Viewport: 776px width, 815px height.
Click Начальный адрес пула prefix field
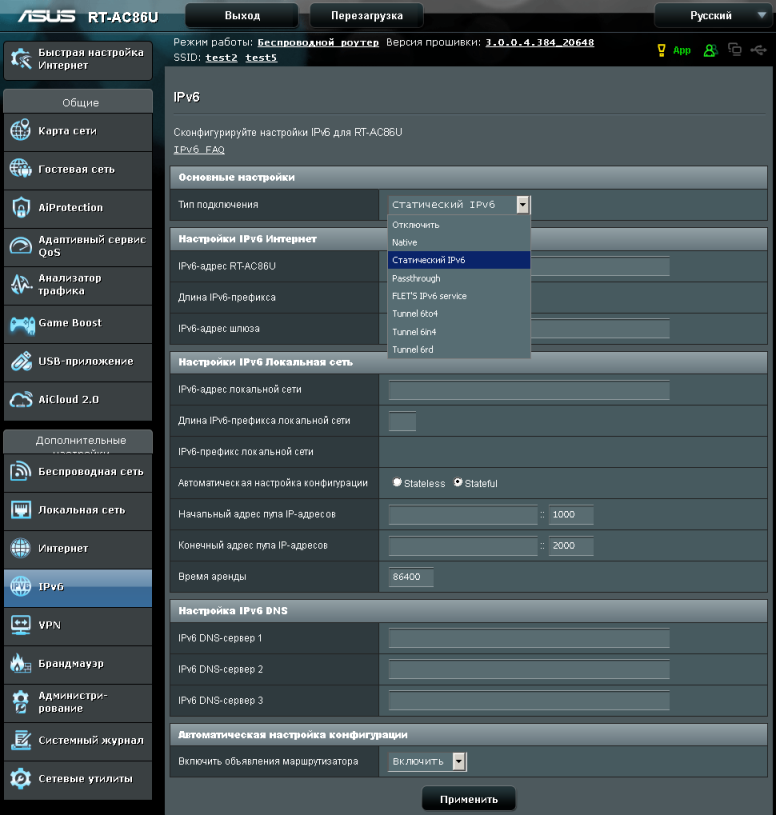coord(463,515)
